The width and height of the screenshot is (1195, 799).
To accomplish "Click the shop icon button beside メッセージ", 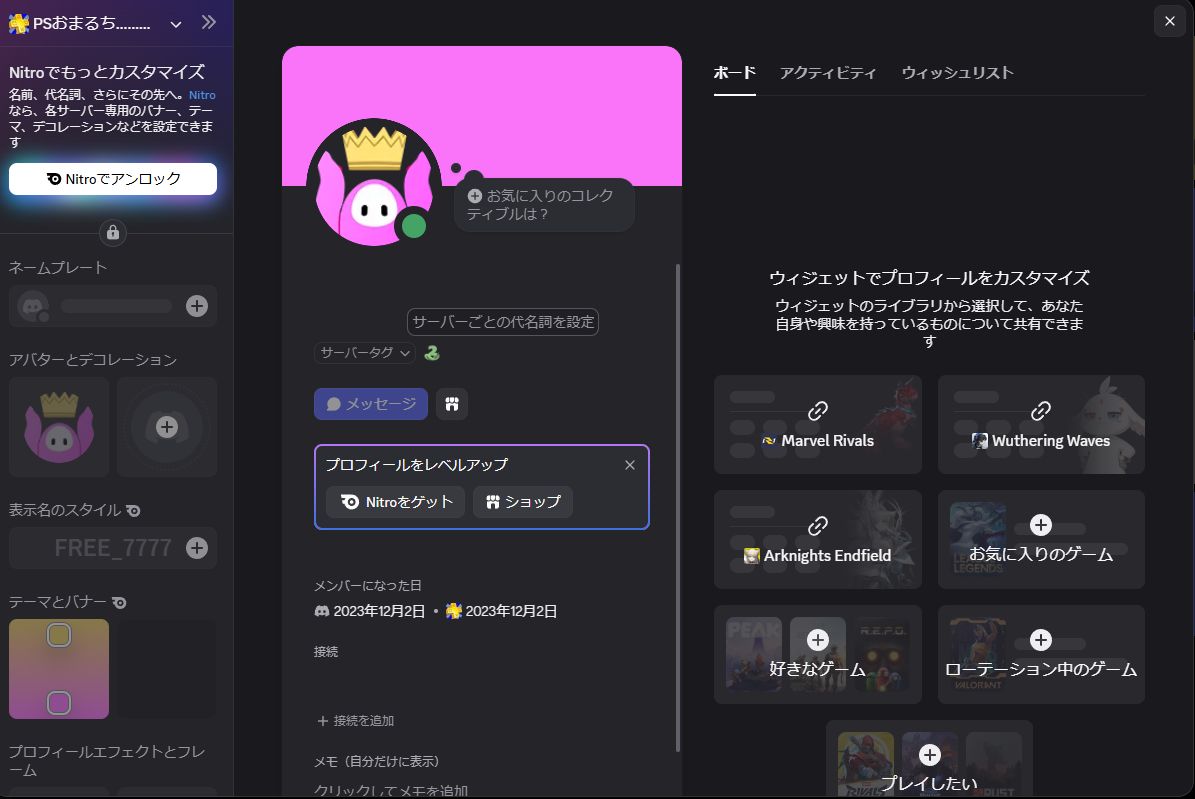I will (x=452, y=404).
